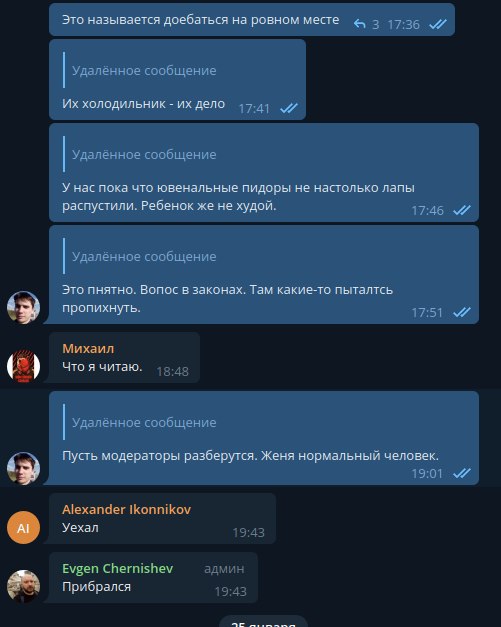The height and width of the screenshot is (627, 501).
Task: Click the read checkmarks on 17:51 message
Action: (462, 312)
